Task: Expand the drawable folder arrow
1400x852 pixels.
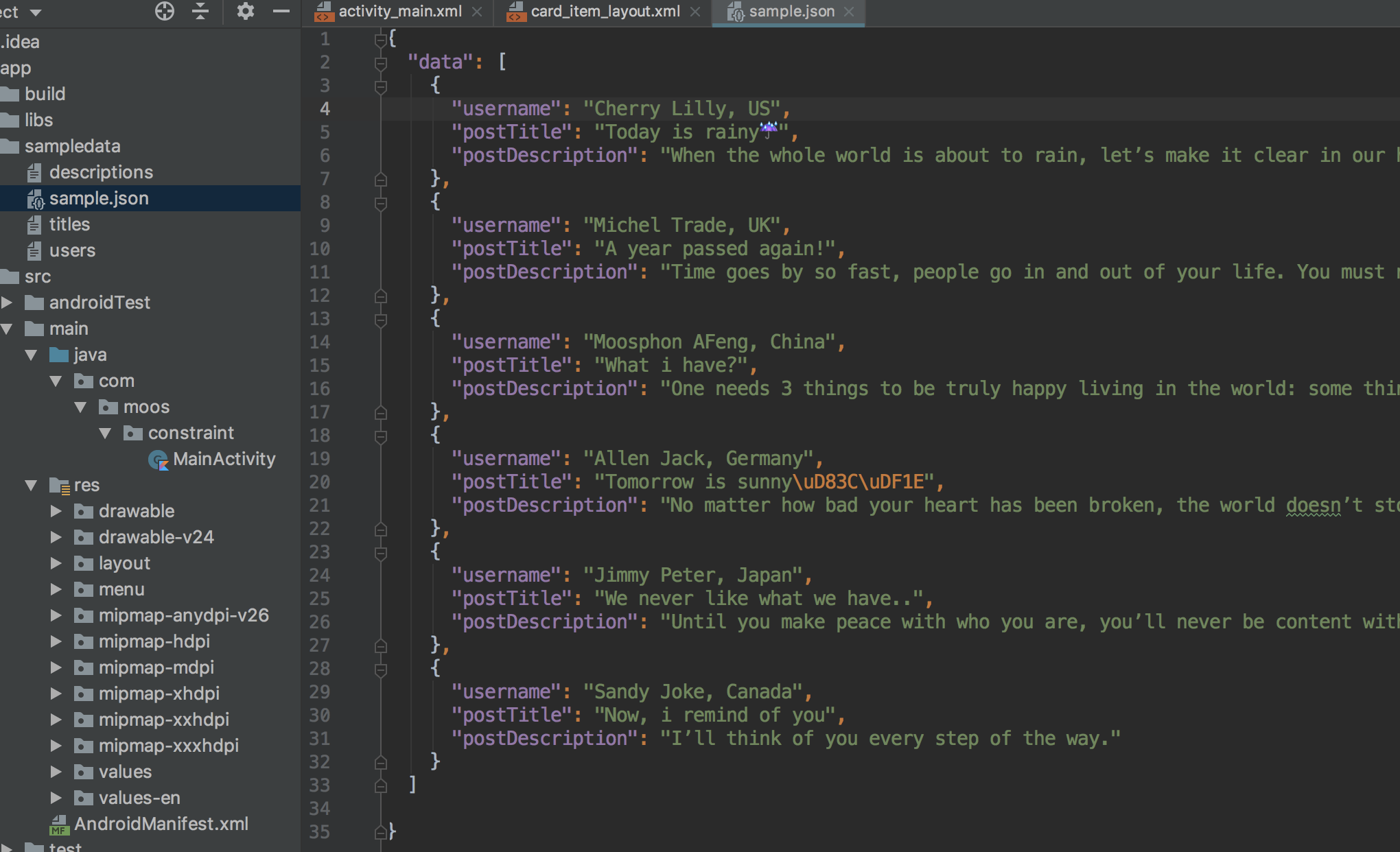Action: (x=56, y=511)
